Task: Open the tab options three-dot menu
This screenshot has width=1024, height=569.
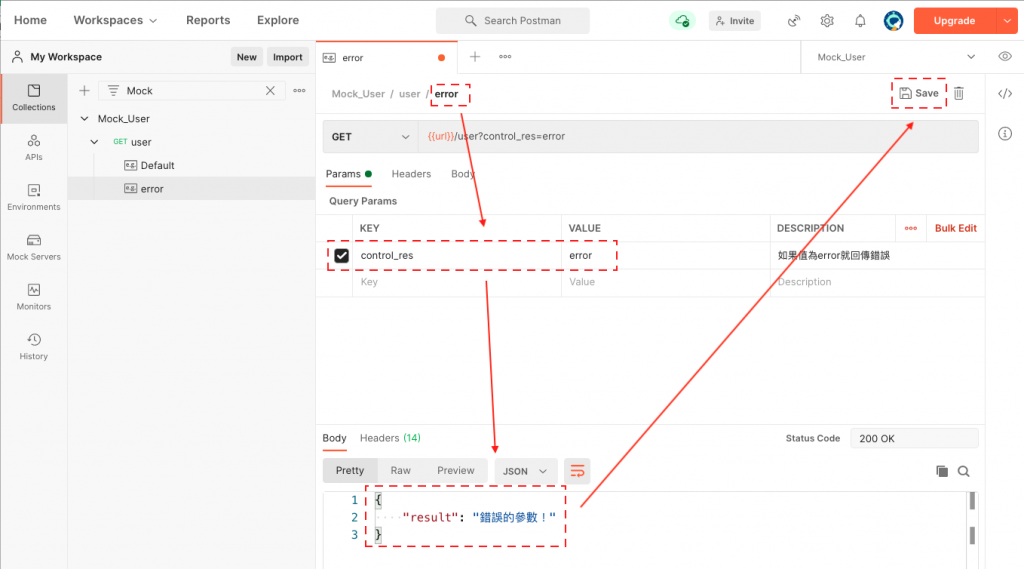Action: tap(505, 57)
